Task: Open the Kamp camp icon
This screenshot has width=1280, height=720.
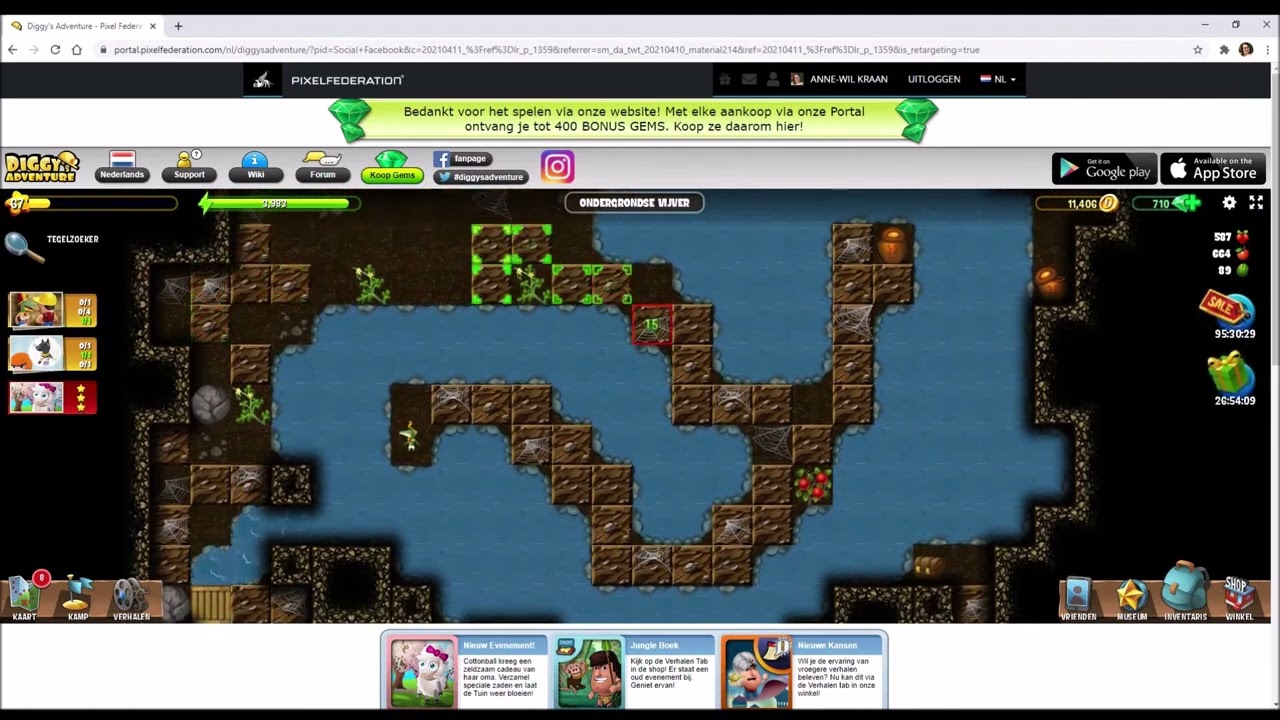Action: (77, 597)
